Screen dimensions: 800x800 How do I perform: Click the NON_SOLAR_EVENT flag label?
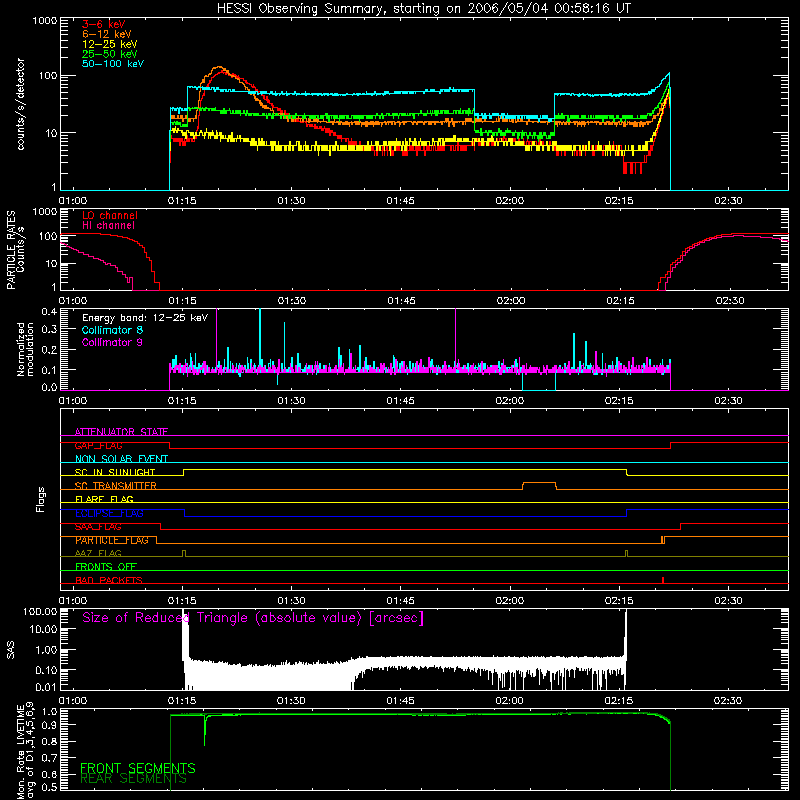tap(121, 459)
